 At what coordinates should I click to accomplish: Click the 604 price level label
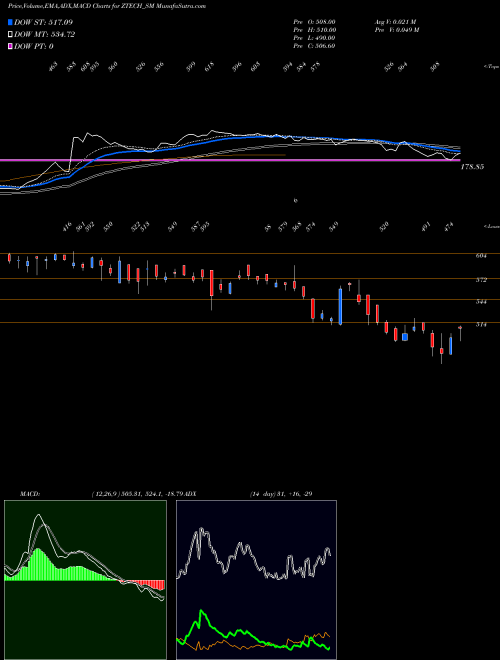(482, 255)
